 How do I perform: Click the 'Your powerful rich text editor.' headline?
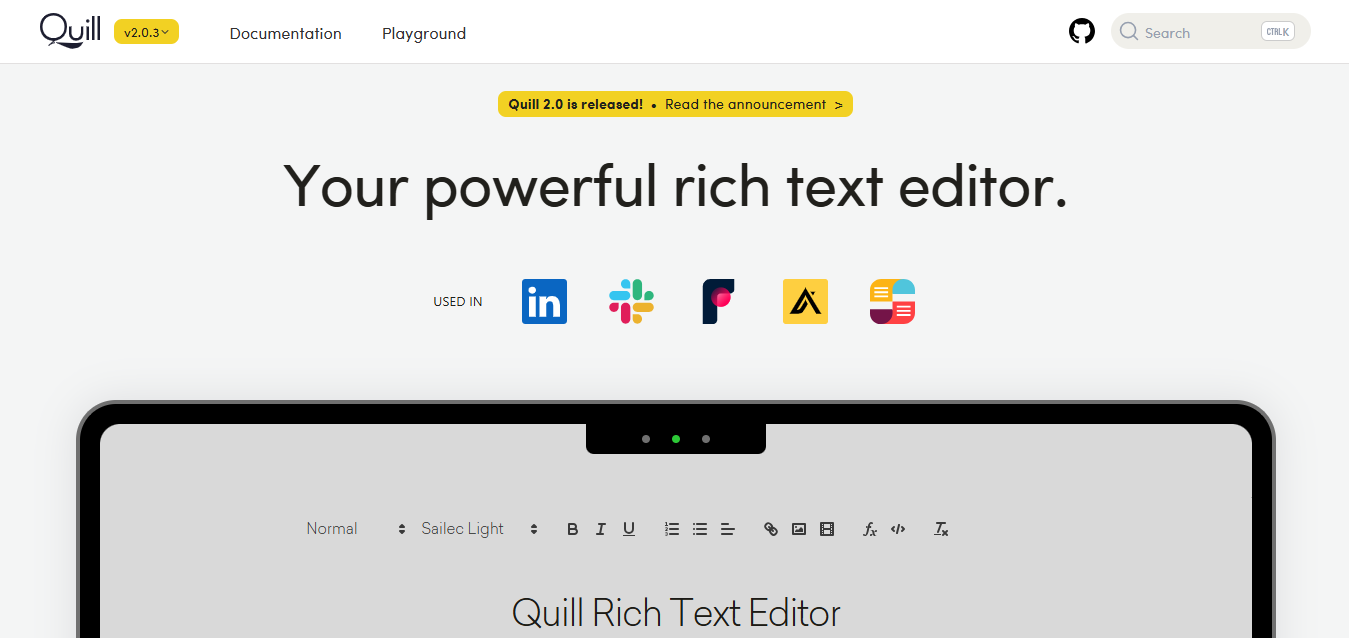point(676,188)
